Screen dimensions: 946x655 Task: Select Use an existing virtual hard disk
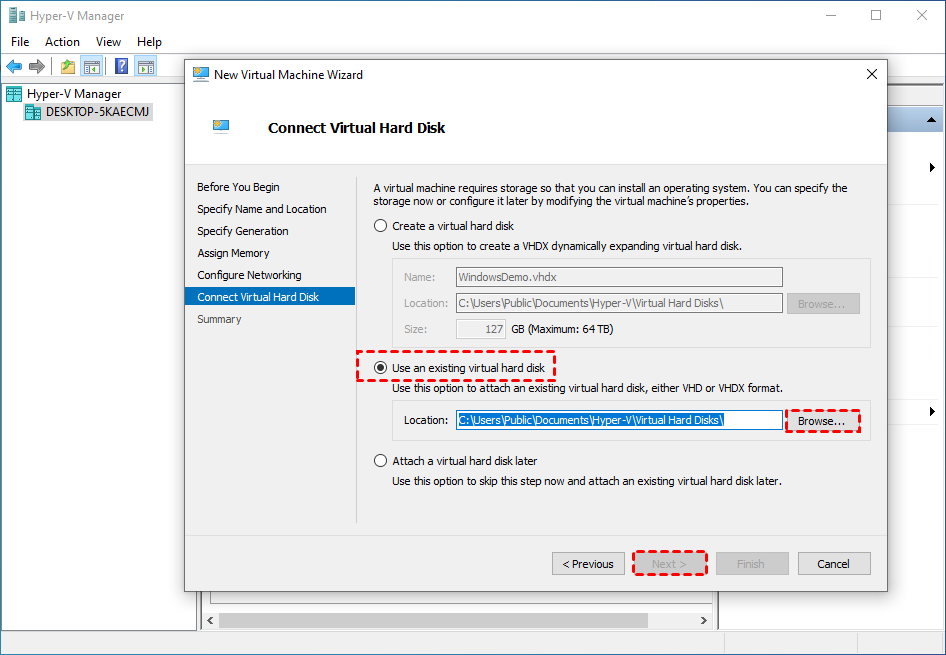[x=380, y=368]
